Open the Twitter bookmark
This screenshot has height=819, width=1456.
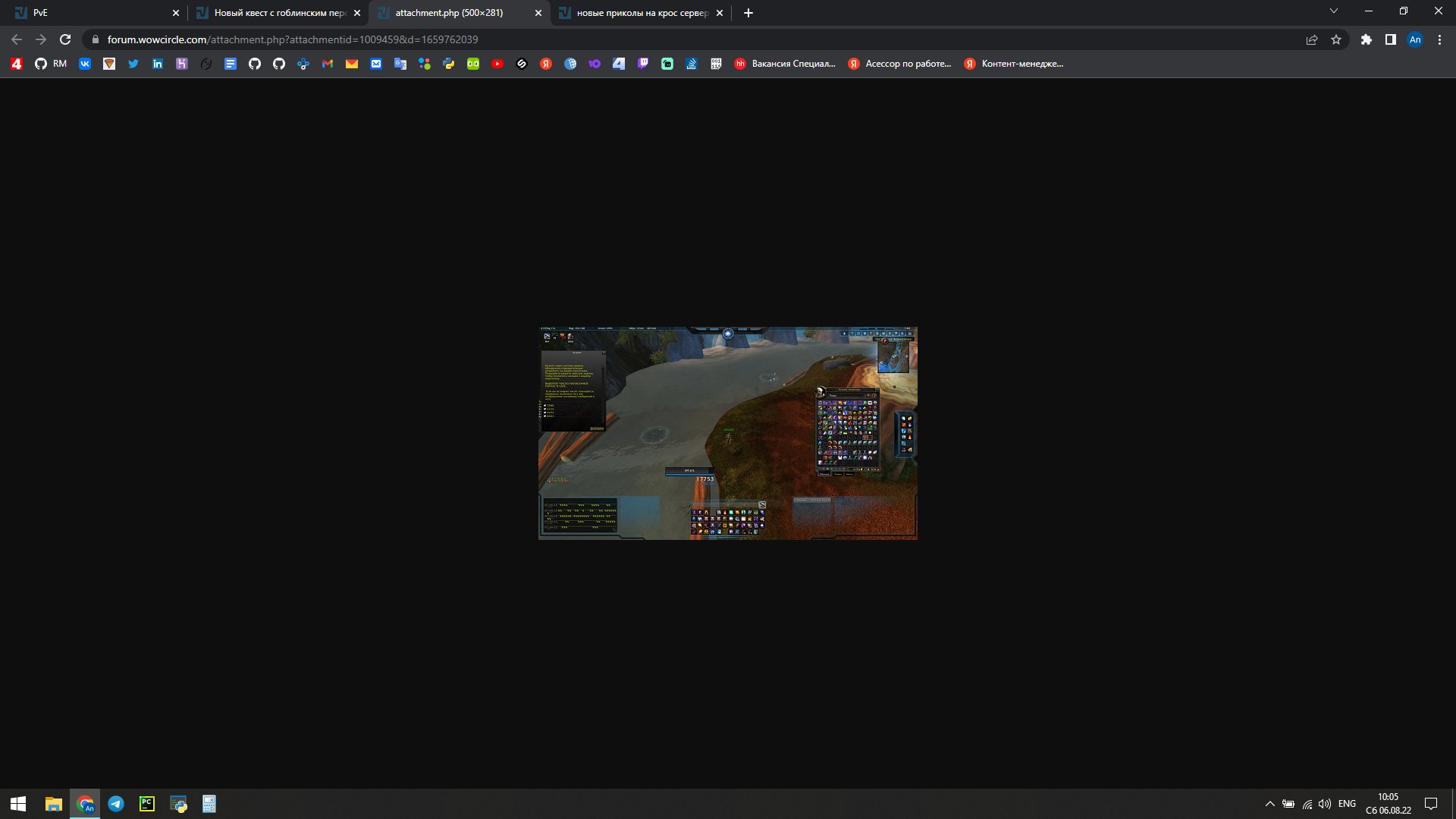click(133, 64)
